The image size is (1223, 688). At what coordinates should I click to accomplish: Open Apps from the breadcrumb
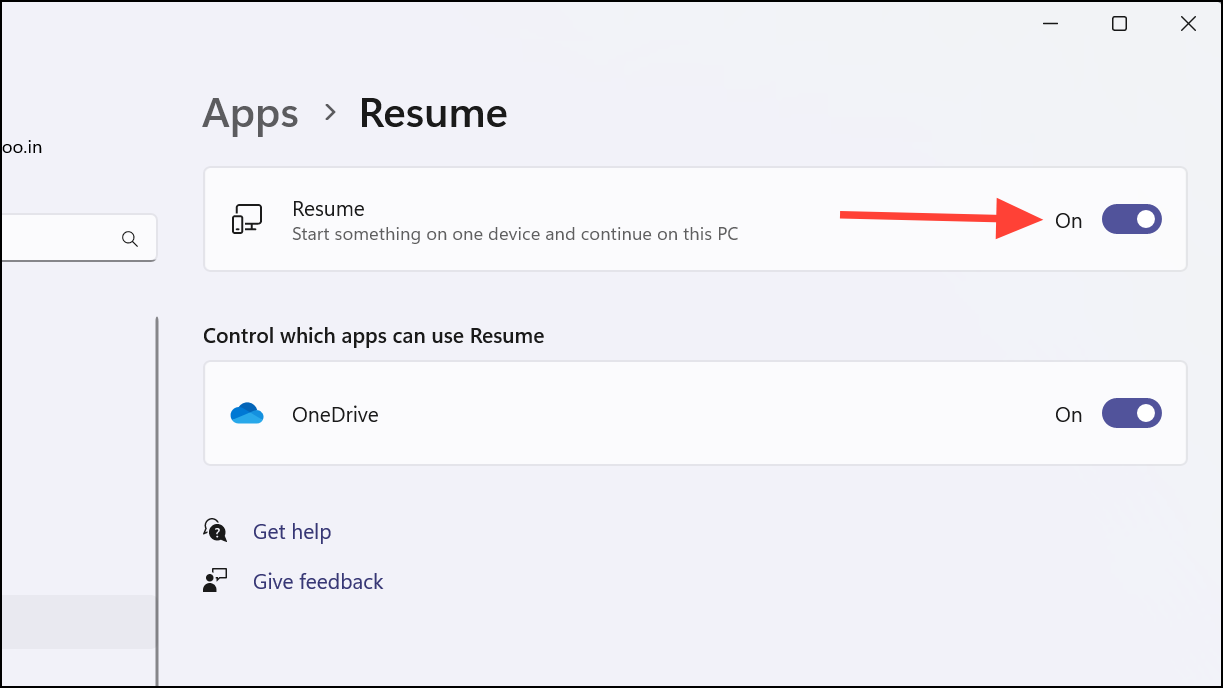click(250, 114)
